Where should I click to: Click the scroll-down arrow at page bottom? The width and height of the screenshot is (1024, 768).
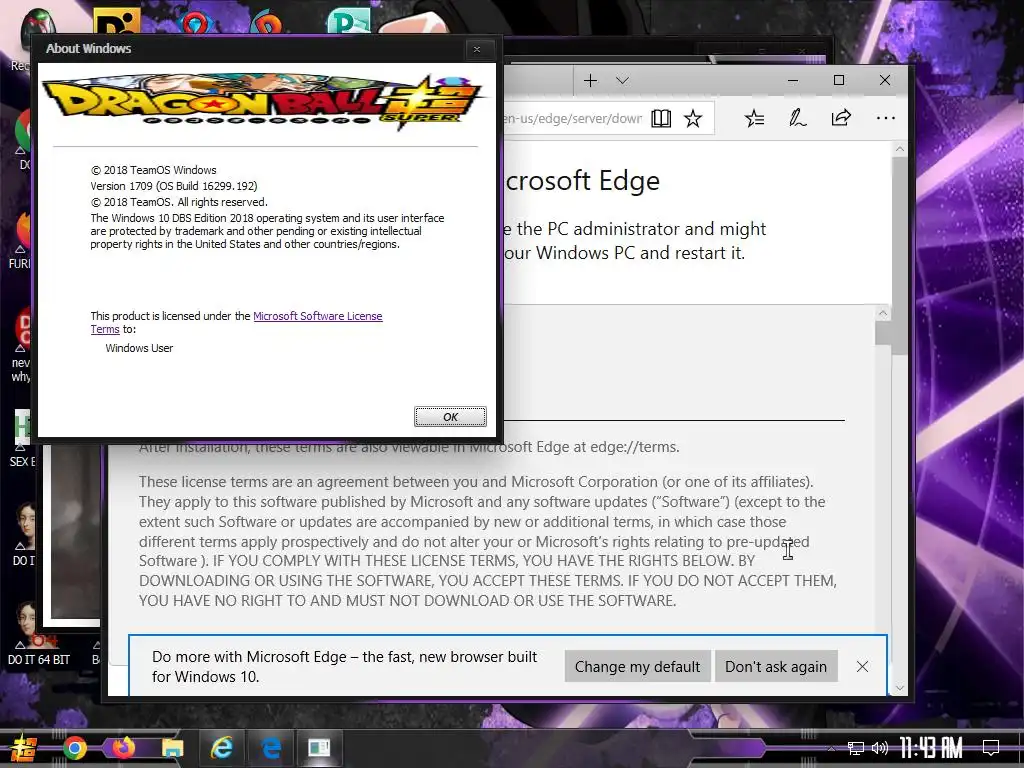900,688
